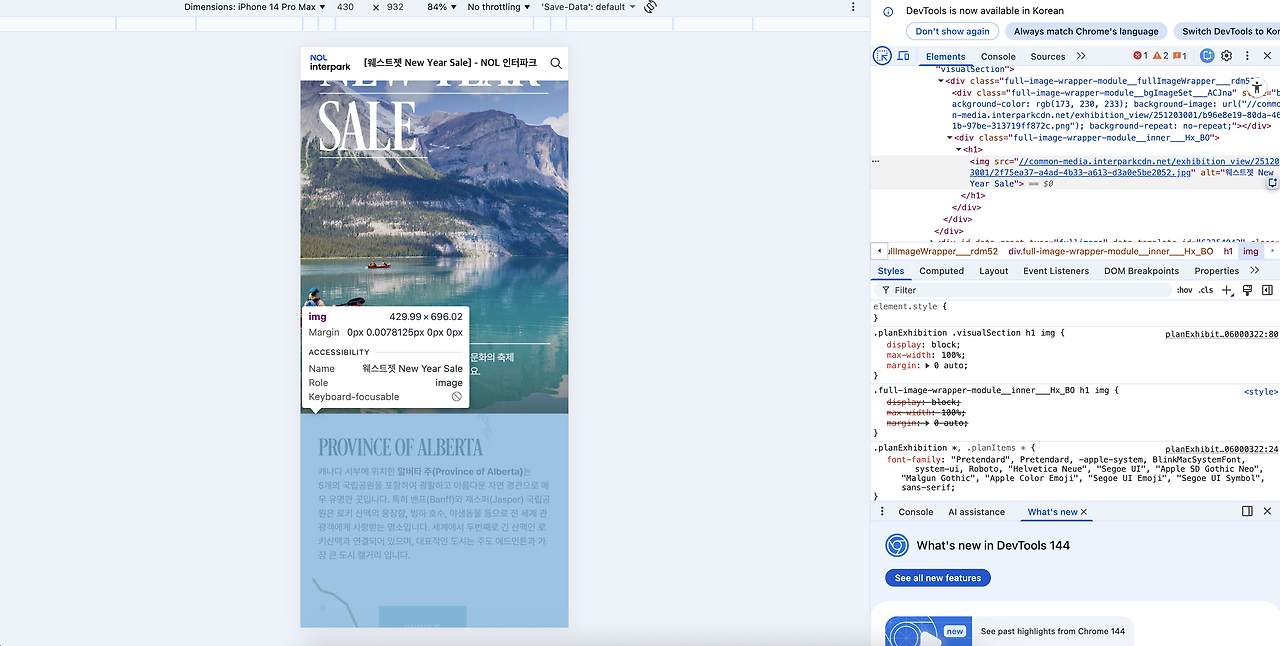
Task: Show more Styles sidebar tabs
Action: pyautogui.click(x=1255, y=271)
